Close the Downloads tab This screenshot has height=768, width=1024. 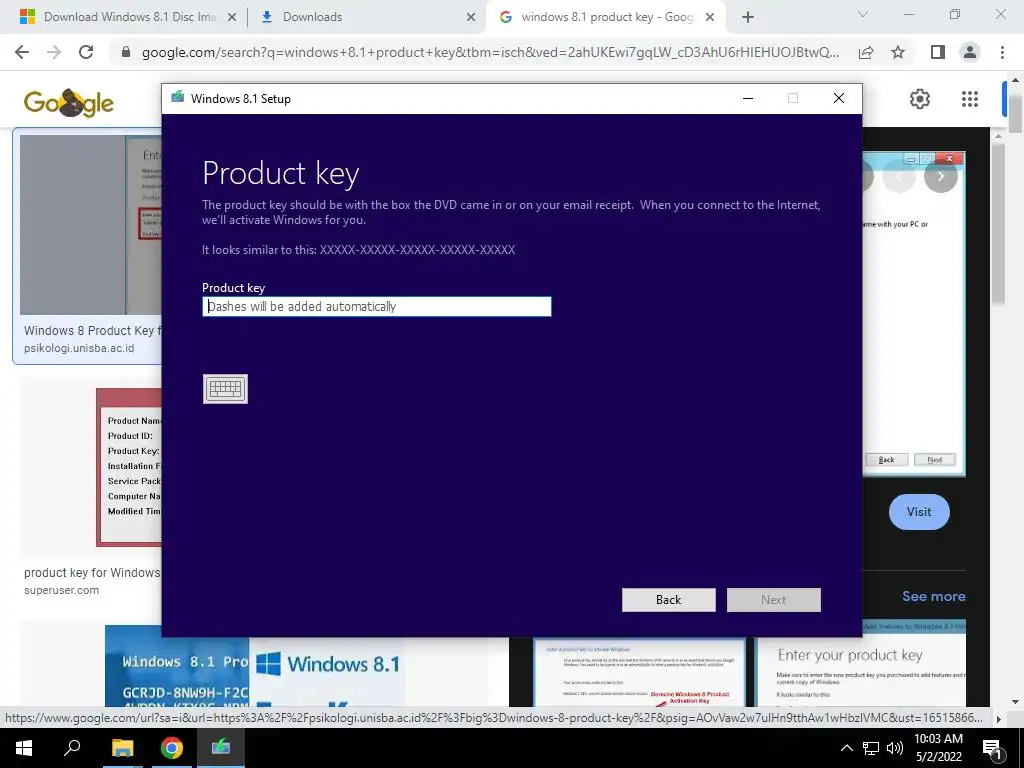coord(471,18)
